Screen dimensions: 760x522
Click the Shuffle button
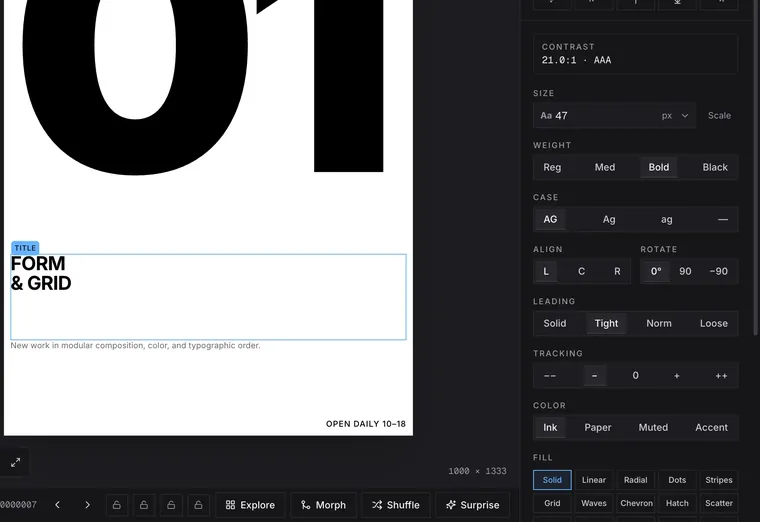(396, 505)
